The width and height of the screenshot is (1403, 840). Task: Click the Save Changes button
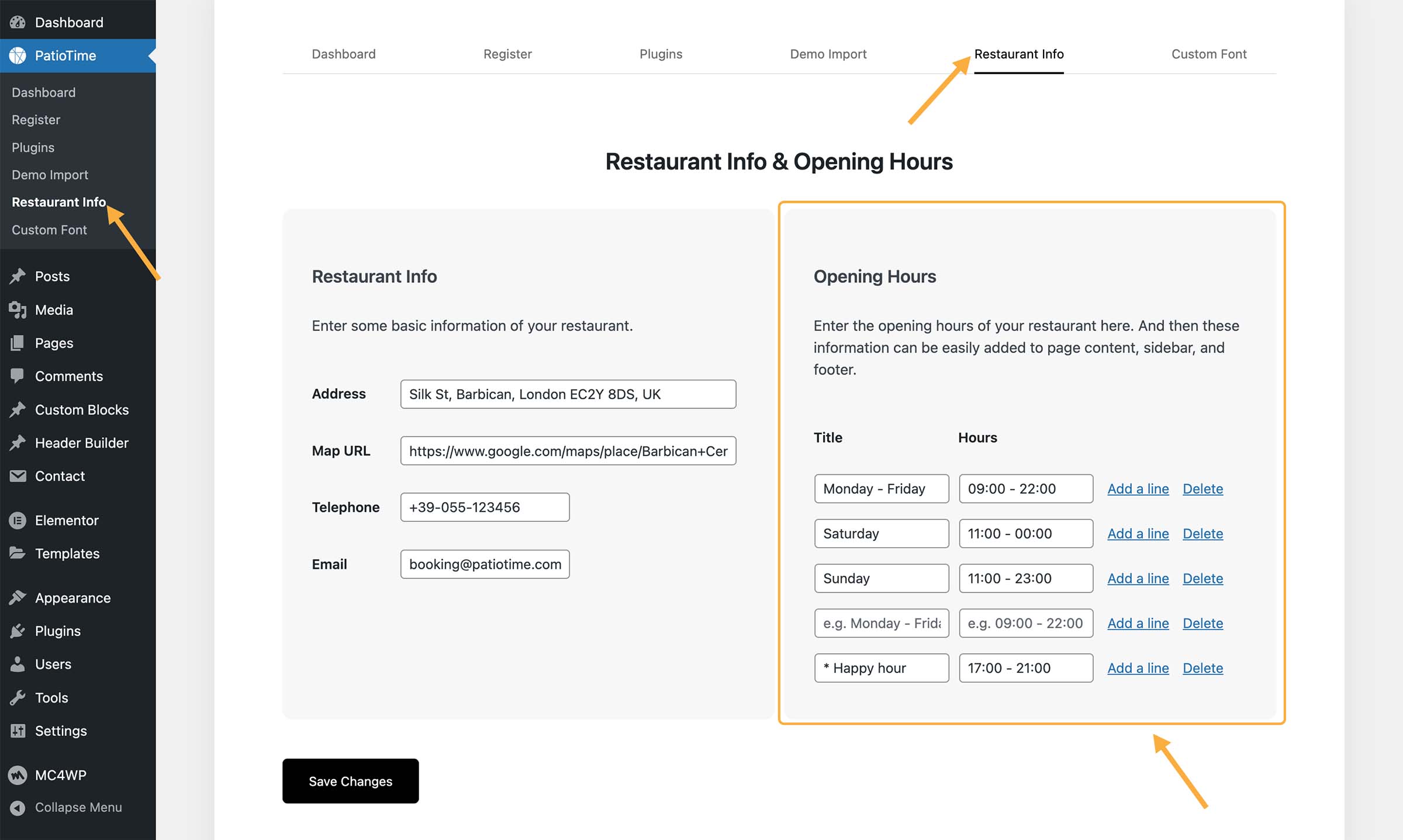coord(350,781)
